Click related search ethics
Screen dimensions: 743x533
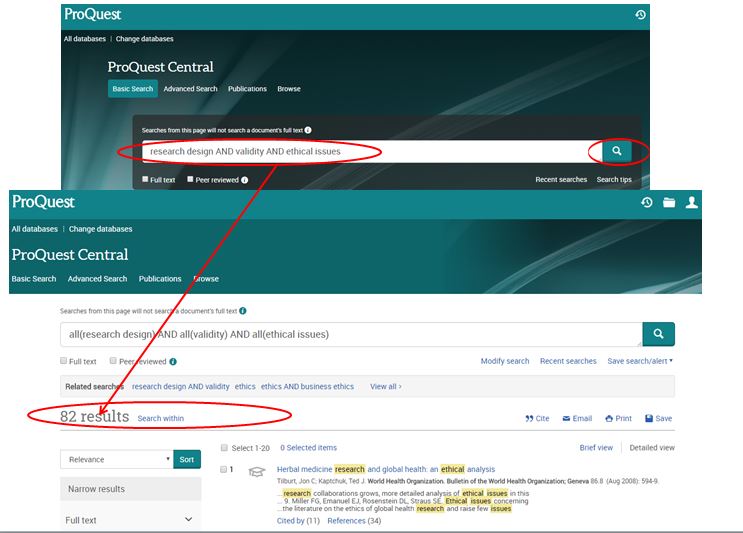point(245,387)
